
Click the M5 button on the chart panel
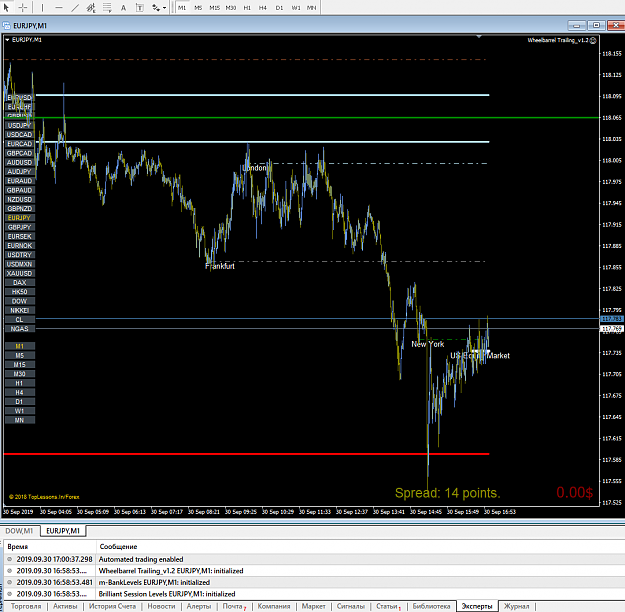click(x=19, y=356)
